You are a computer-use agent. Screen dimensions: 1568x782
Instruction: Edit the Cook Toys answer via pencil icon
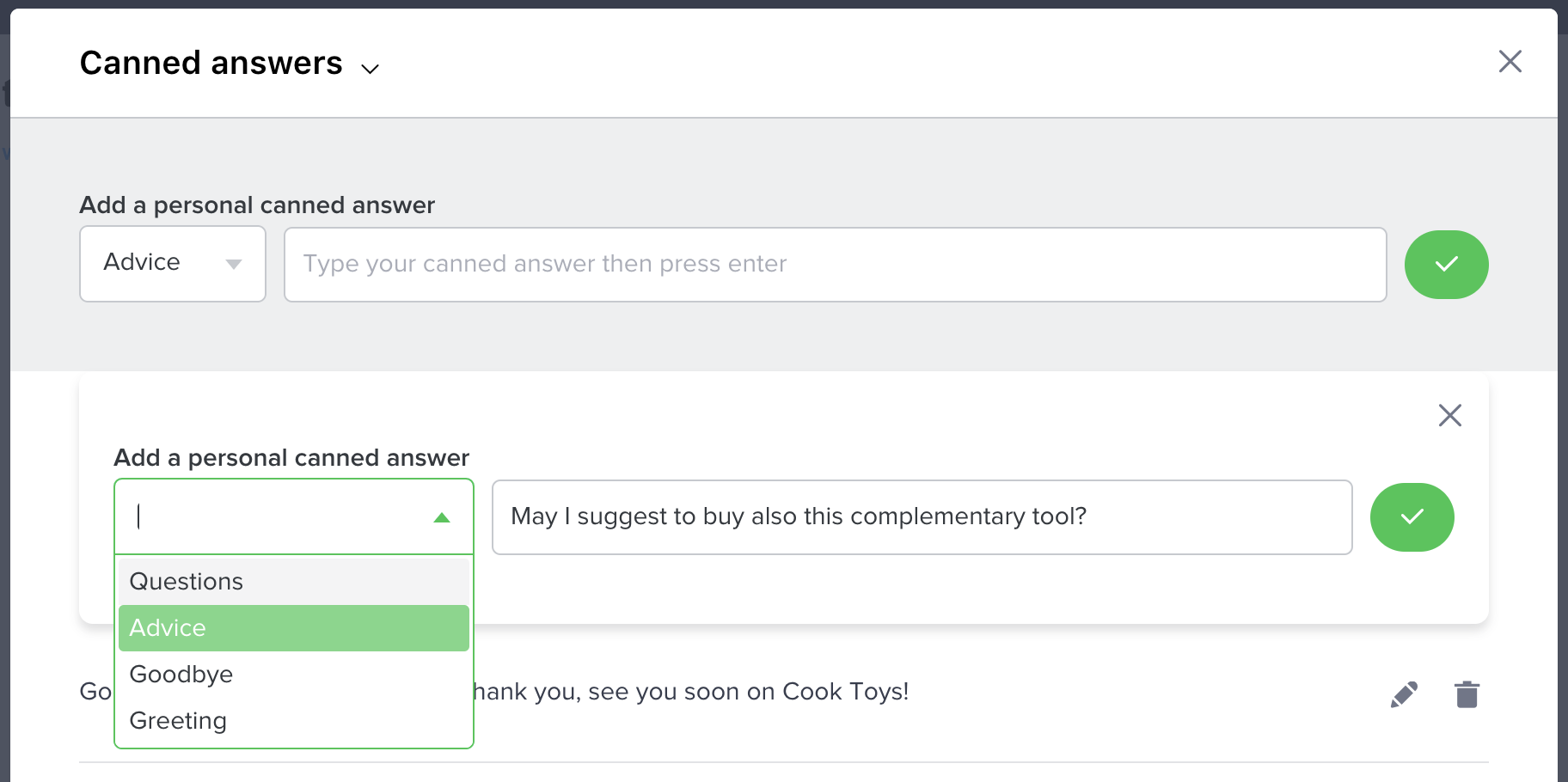tap(1404, 694)
